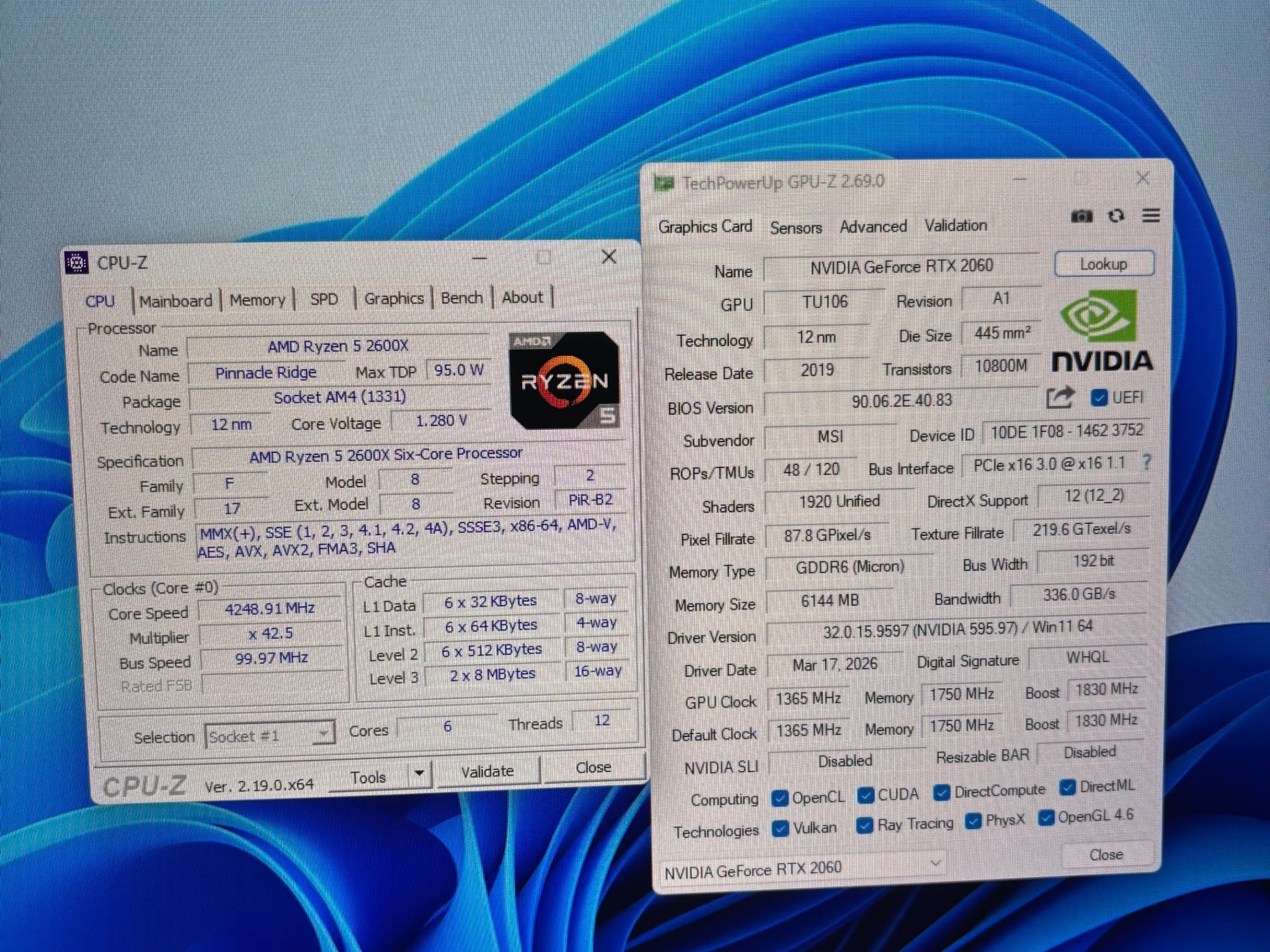Switch to the Sensors tab in GPU-Z

tap(796, 227)
